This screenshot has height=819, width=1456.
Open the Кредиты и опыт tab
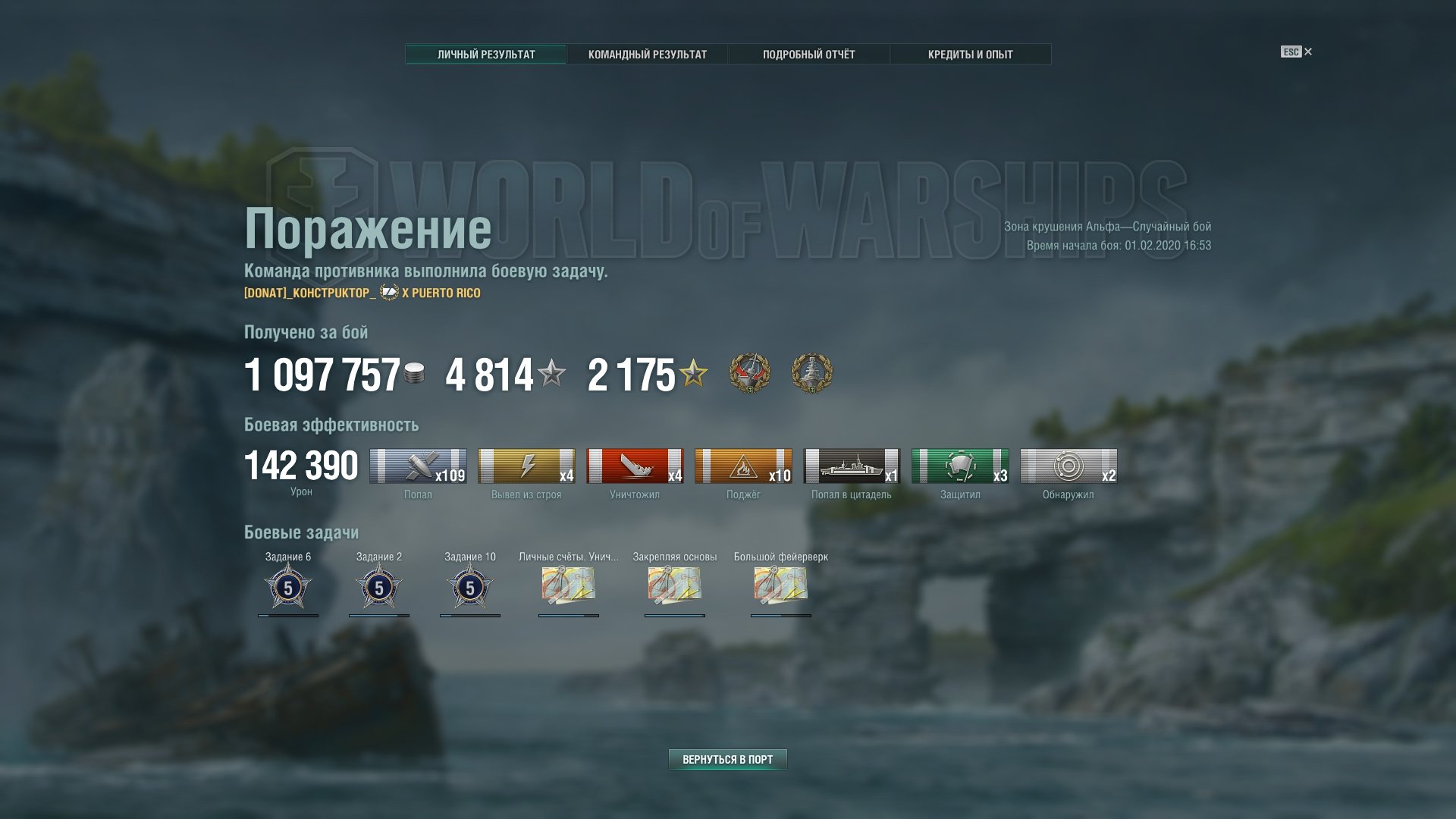click(971, 55)
